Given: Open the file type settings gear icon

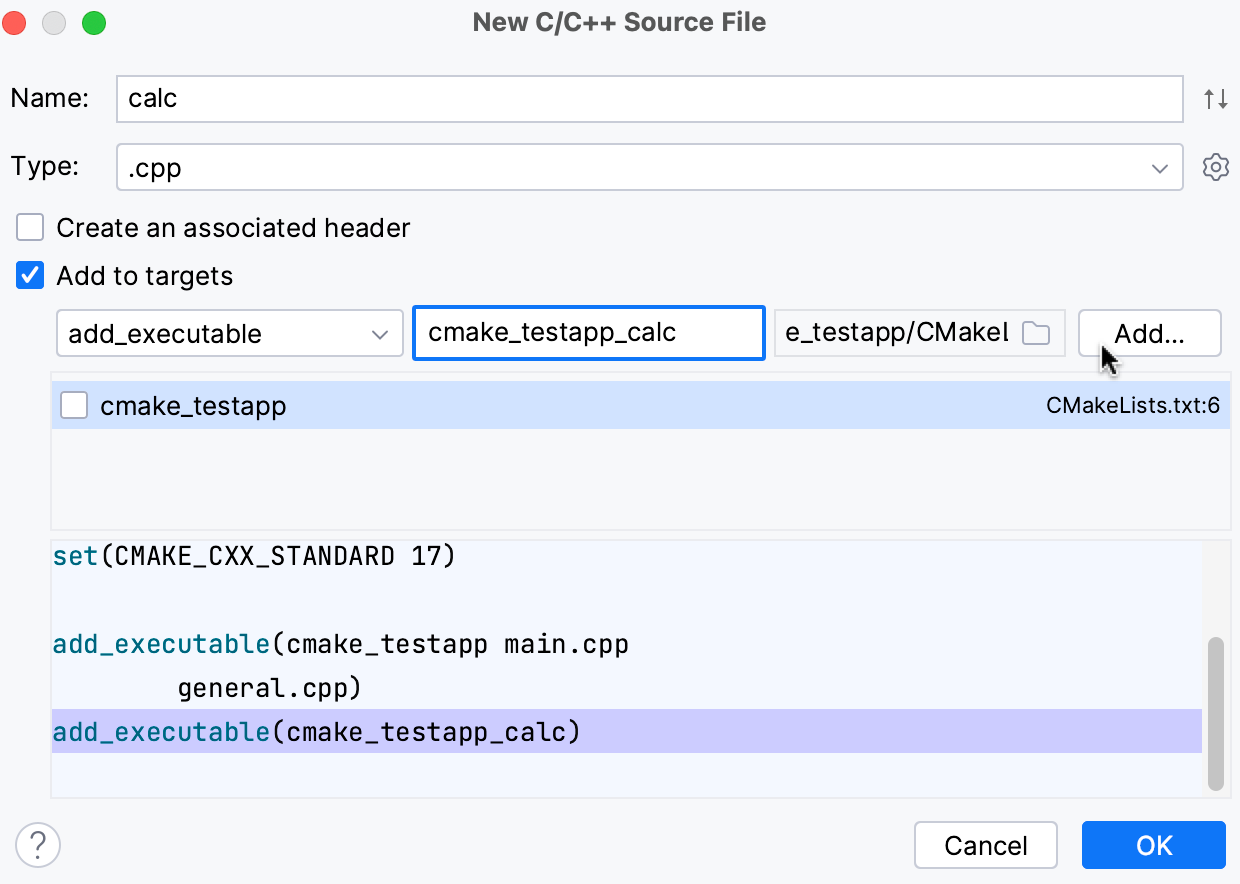Looking at the screenshot, I should [x=1215, y=167].
